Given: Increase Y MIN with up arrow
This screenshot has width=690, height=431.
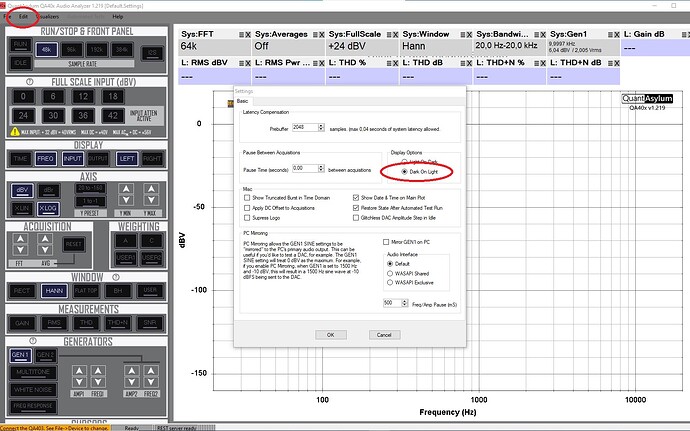Looking at the screenshot, I should pos(126,189).
